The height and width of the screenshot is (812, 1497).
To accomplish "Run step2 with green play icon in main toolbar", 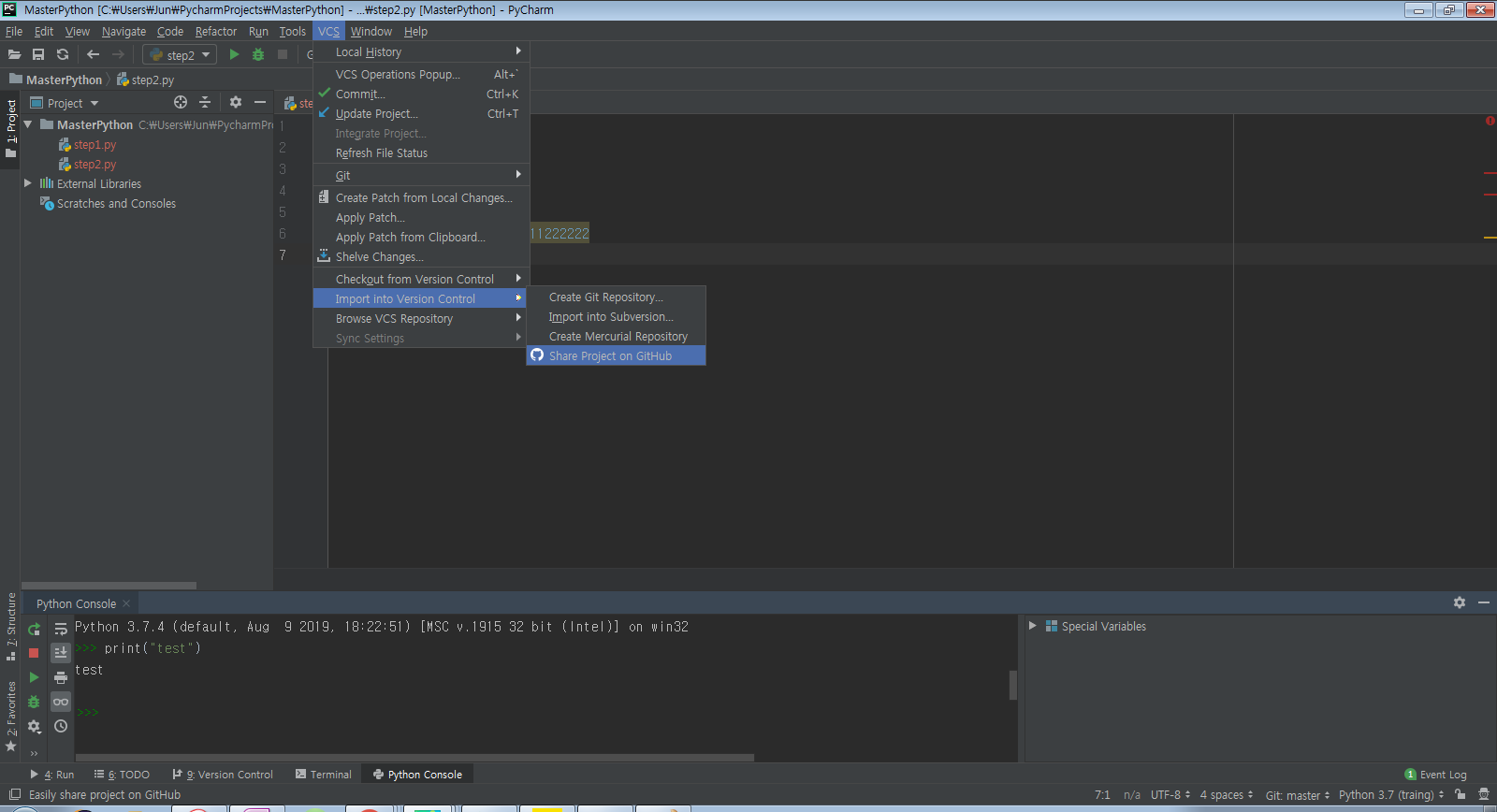I will (x=234, y=55).
